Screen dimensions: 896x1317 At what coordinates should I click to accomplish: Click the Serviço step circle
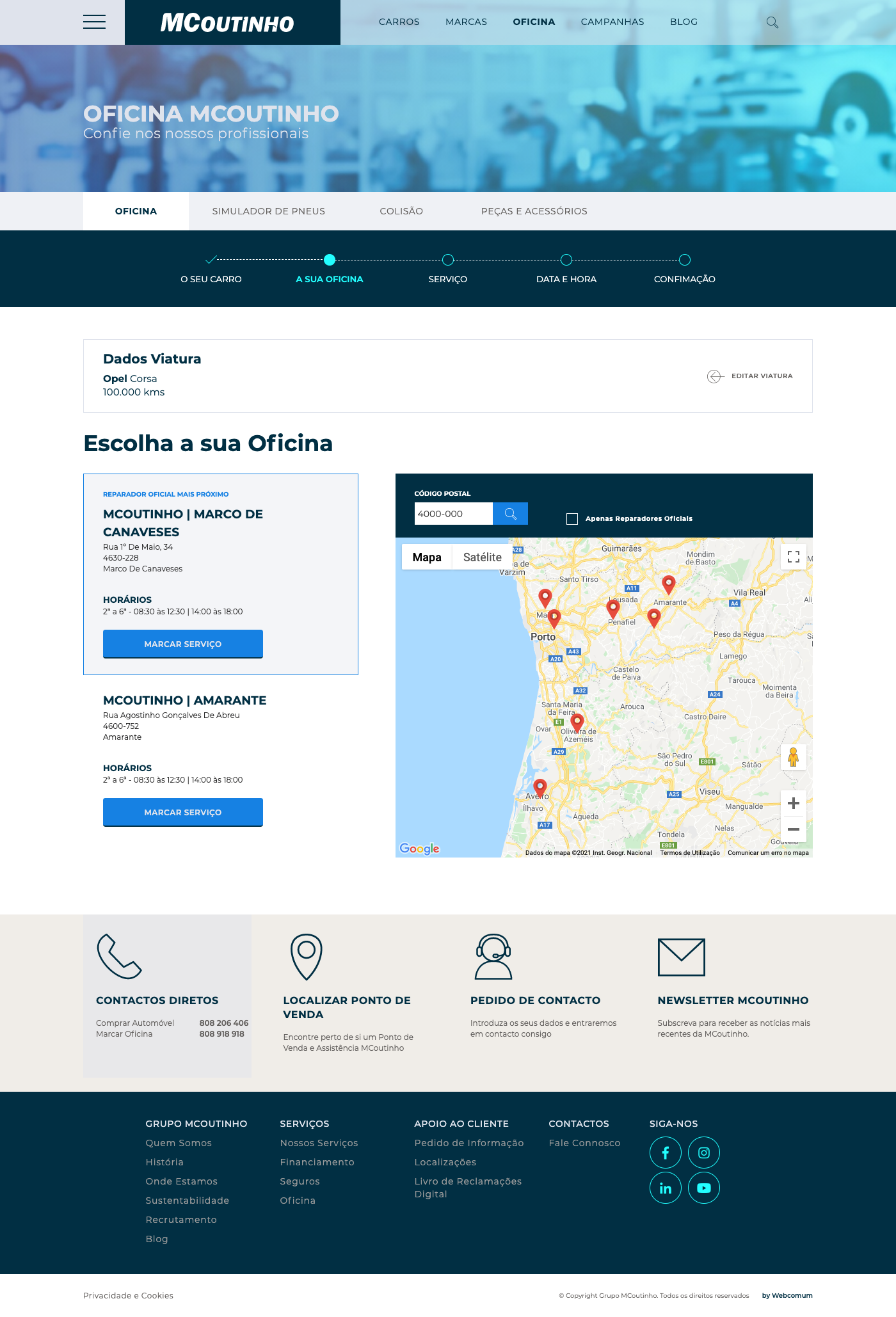click(x=448, y=260)
